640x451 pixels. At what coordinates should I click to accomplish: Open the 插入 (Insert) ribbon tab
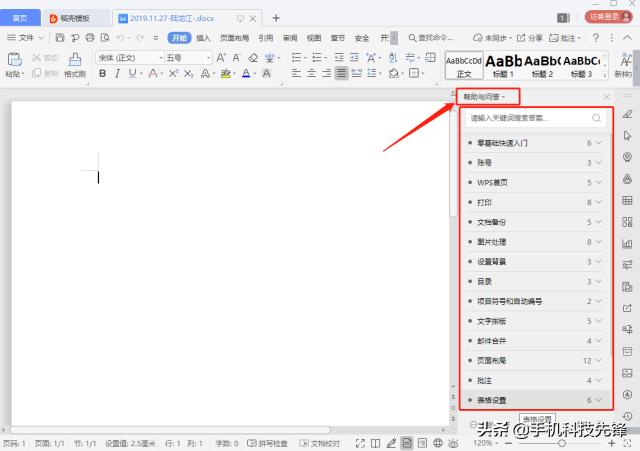point(203,38)
